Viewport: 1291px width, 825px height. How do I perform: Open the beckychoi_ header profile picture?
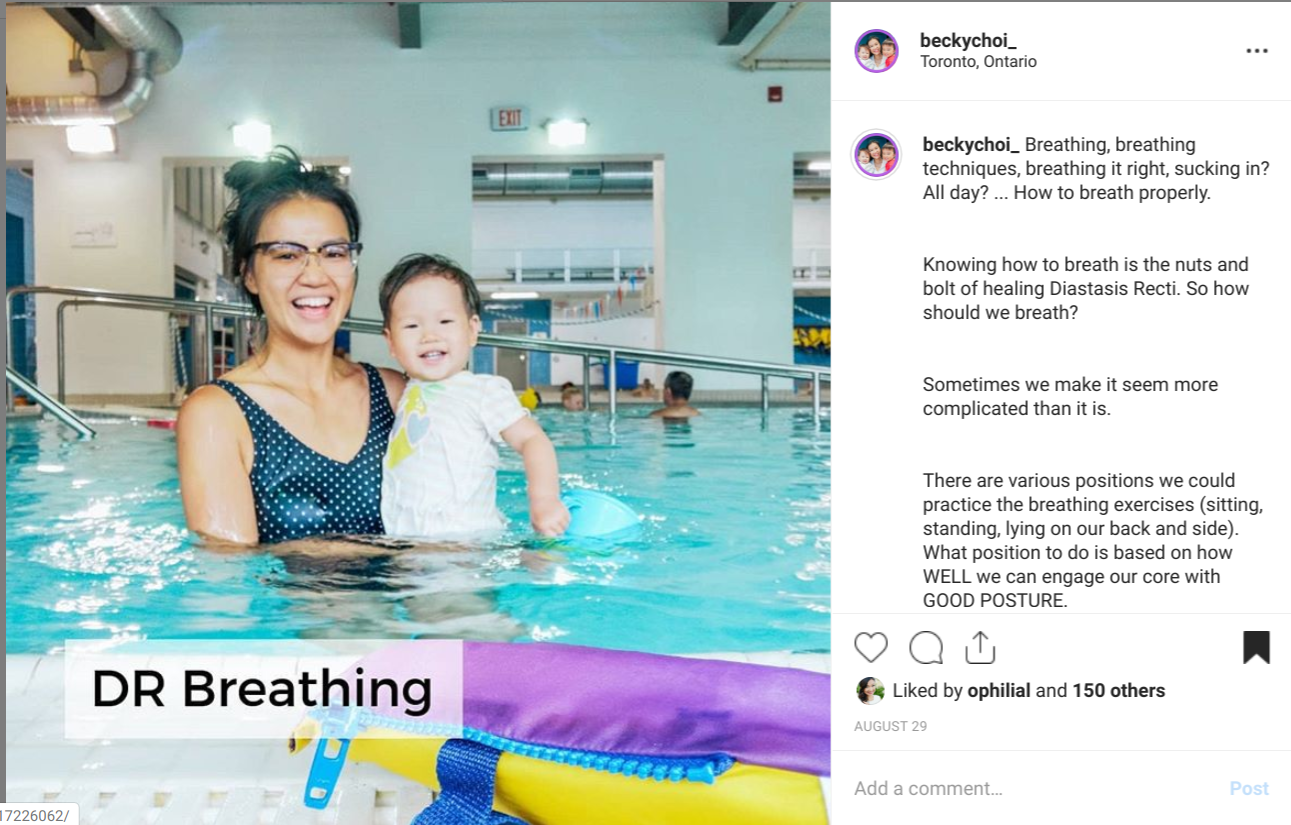(876, 51)
